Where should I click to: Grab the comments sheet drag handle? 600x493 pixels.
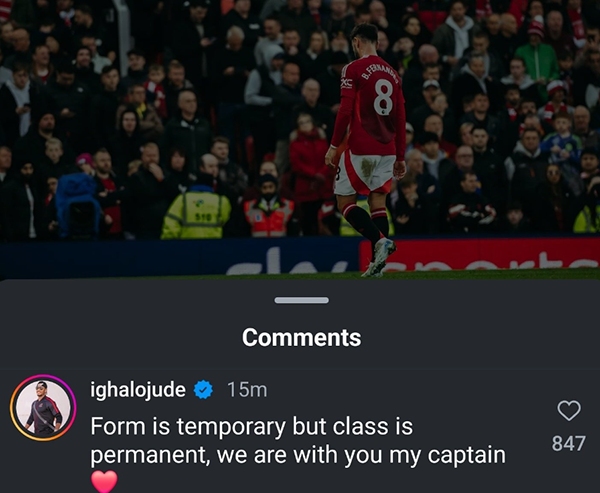(302, 300)
